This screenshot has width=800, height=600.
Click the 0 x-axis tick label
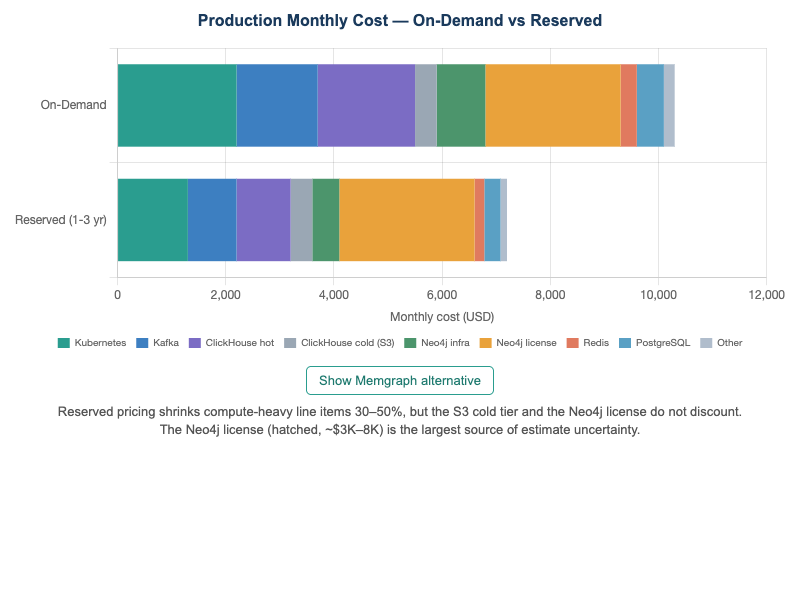click(117, 295)
